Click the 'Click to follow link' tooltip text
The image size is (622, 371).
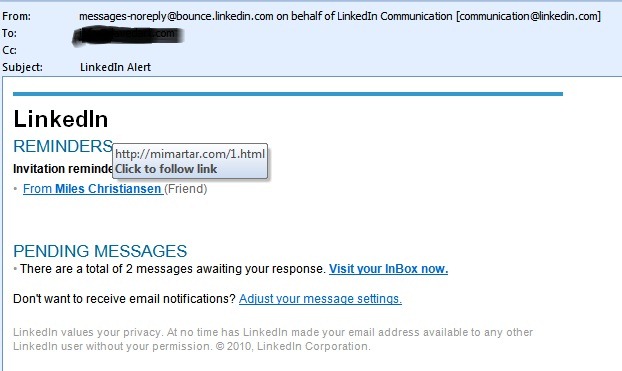tap(166, 169)
